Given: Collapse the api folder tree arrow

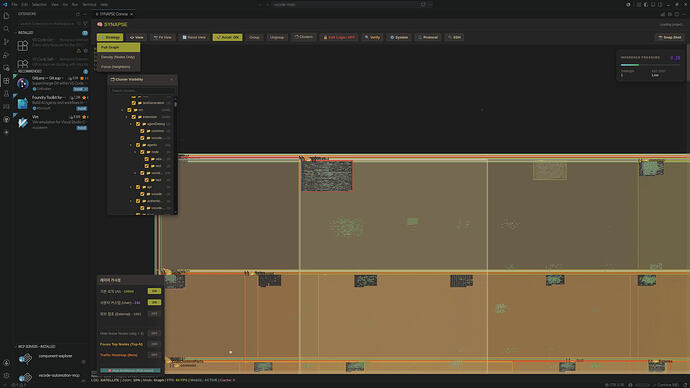Looking at the screenshot, I should [x=131, y=187].
